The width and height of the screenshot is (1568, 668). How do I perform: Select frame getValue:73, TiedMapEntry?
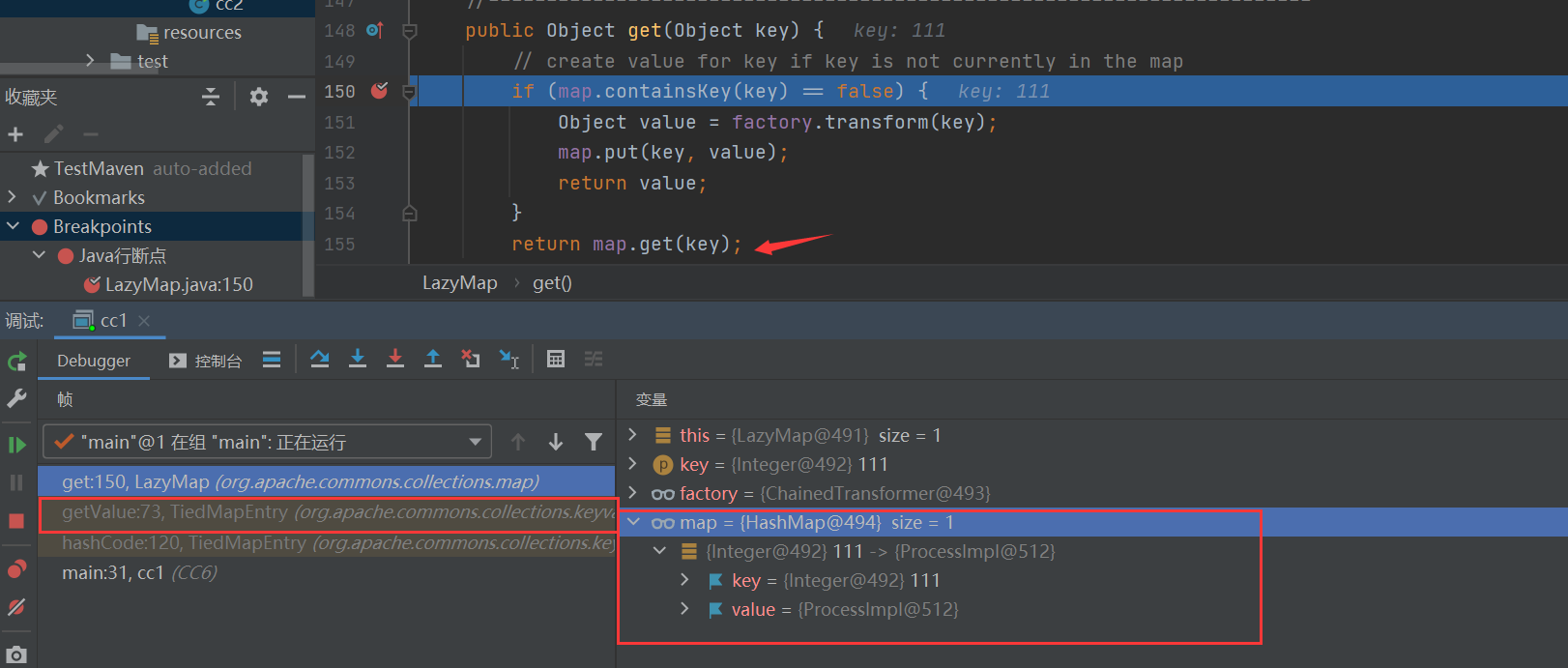click(327, 512)
